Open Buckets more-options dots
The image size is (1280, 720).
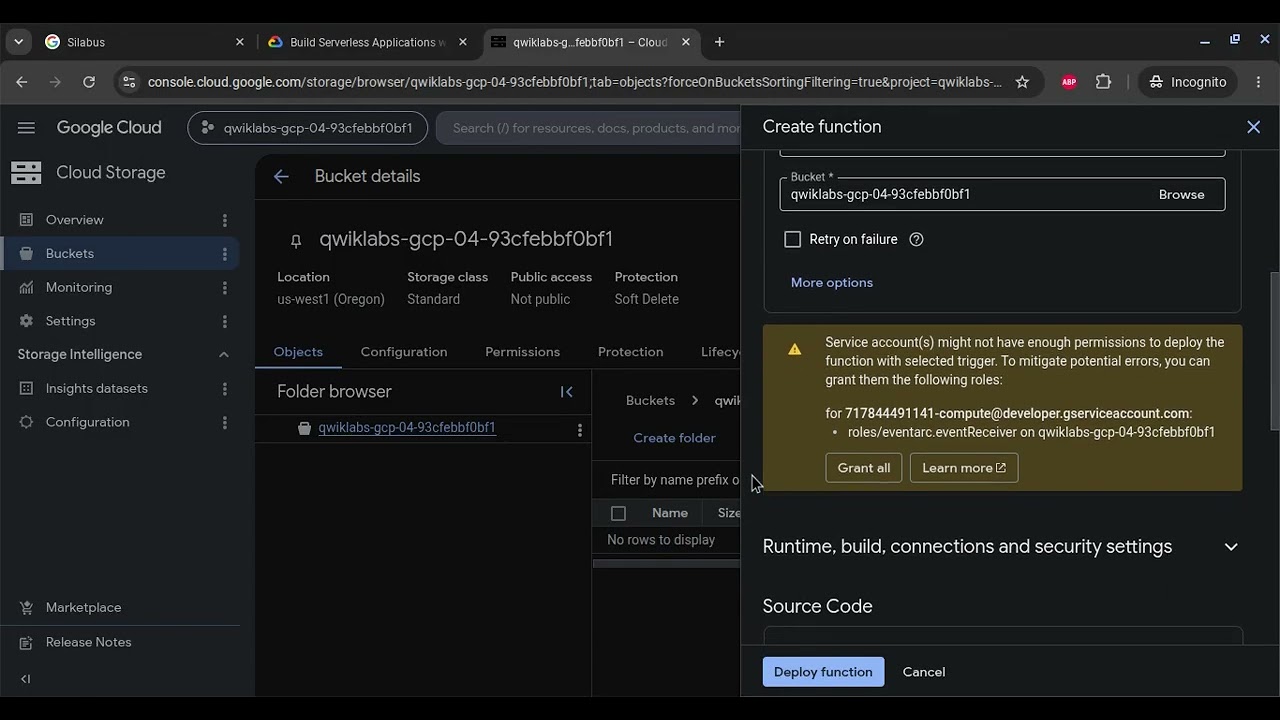(x=224, y=254)
